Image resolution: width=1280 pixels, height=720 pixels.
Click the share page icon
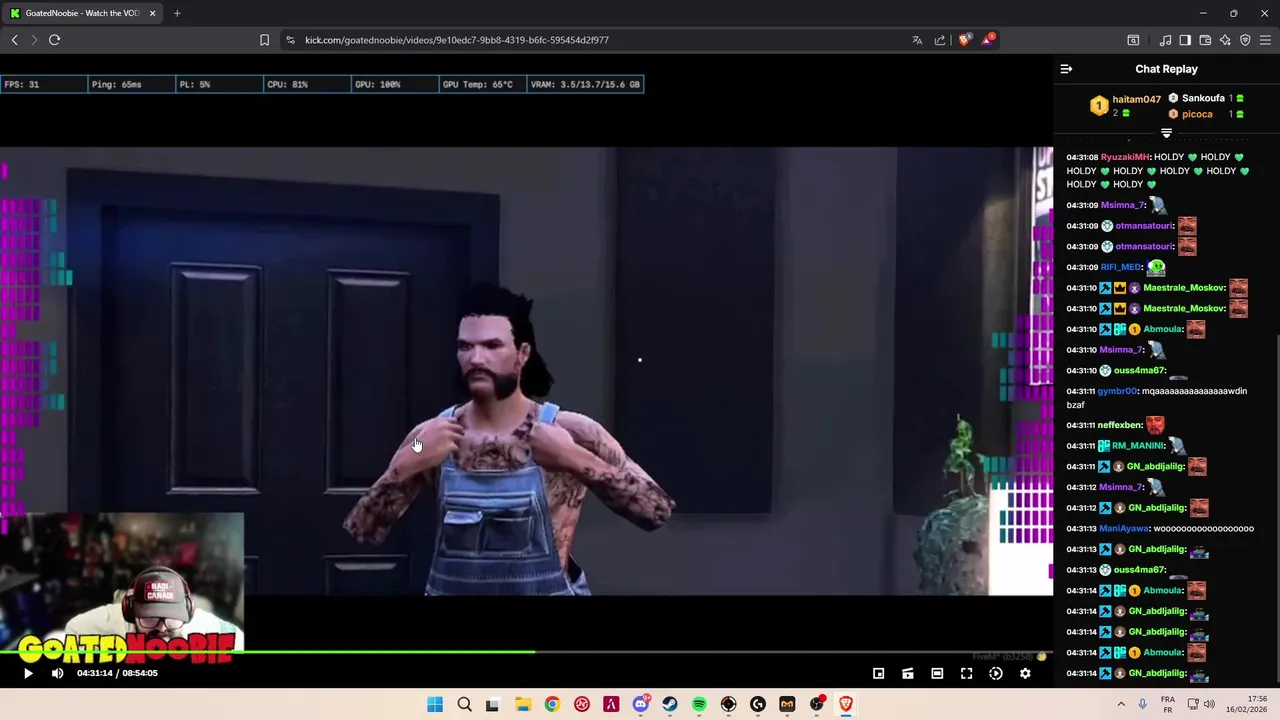pyautogui.click(x=940, y=40)
